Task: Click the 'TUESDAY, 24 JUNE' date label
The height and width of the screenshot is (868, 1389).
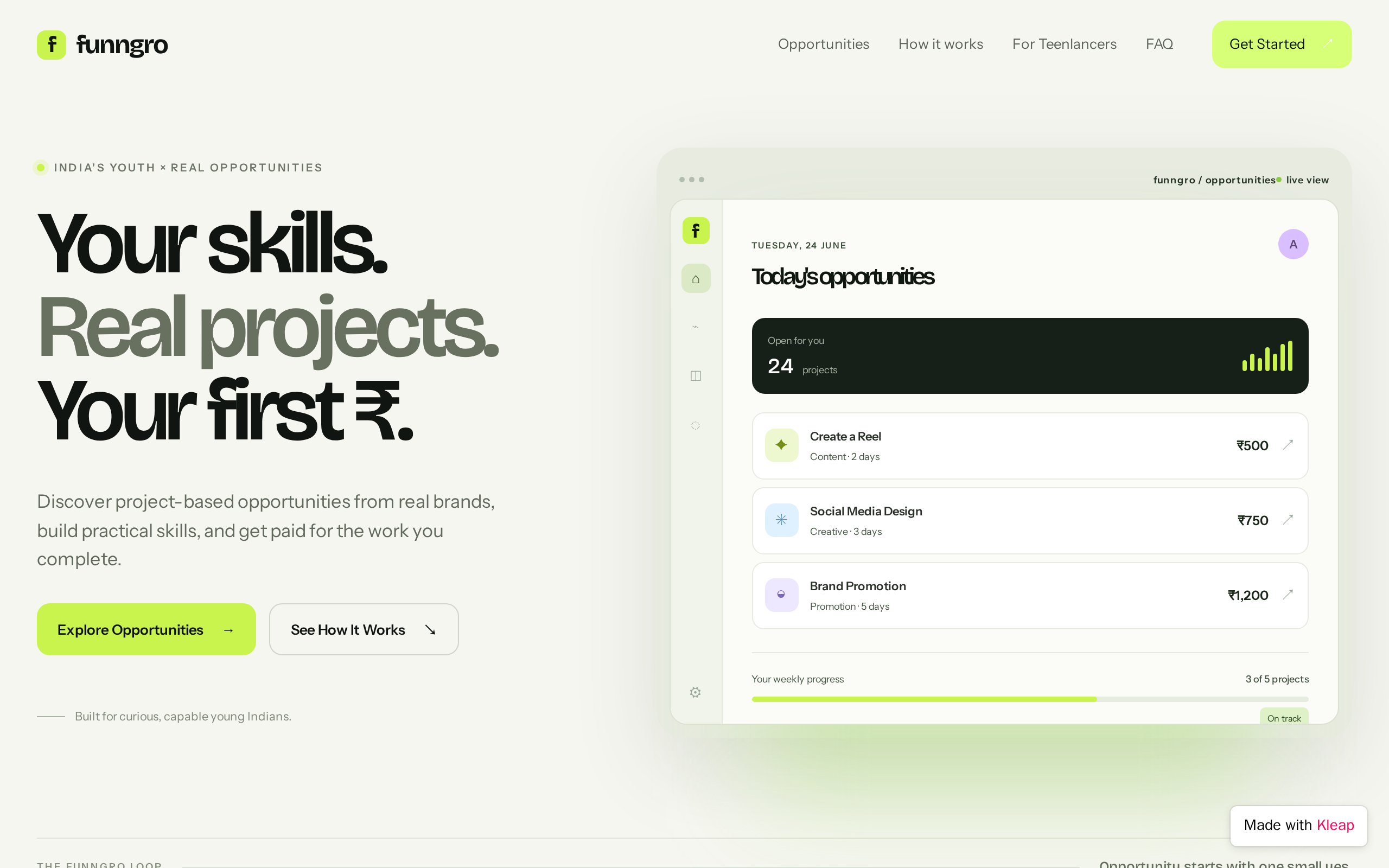Action: pyautogui.click(x=798, y=246)
